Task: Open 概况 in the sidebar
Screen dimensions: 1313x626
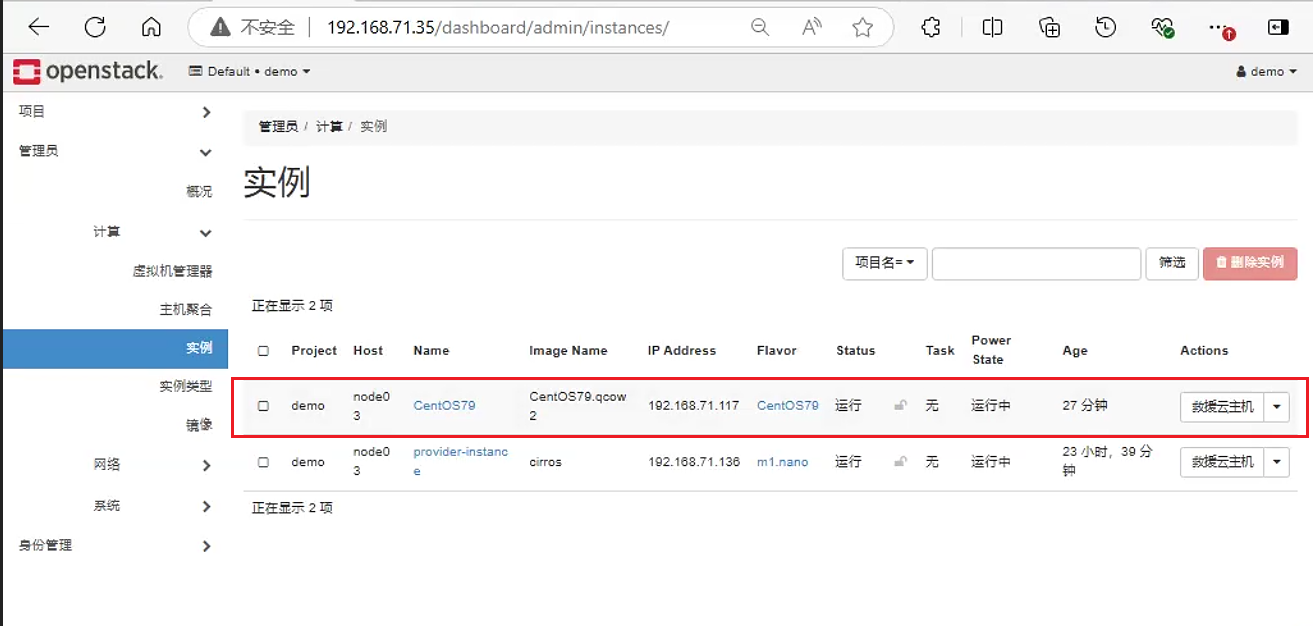Action: pos(199,192)
